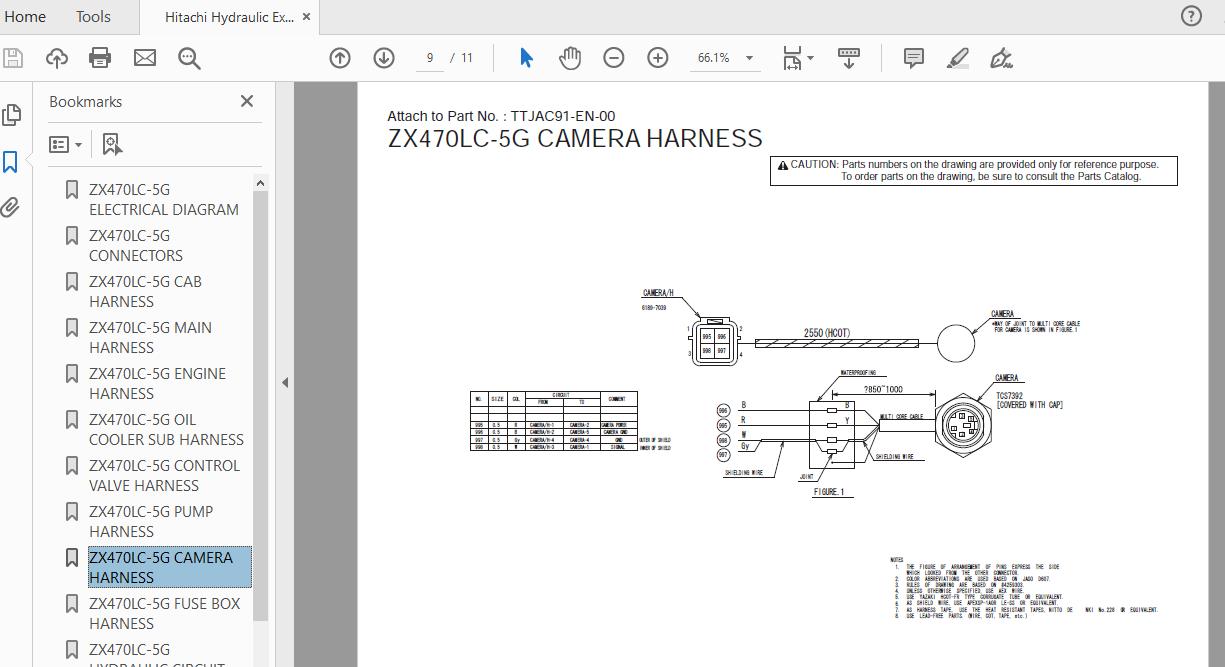Open the bookmark options dropdown
Viewport: 1225px width, 667px height.
tap(66, 144)
